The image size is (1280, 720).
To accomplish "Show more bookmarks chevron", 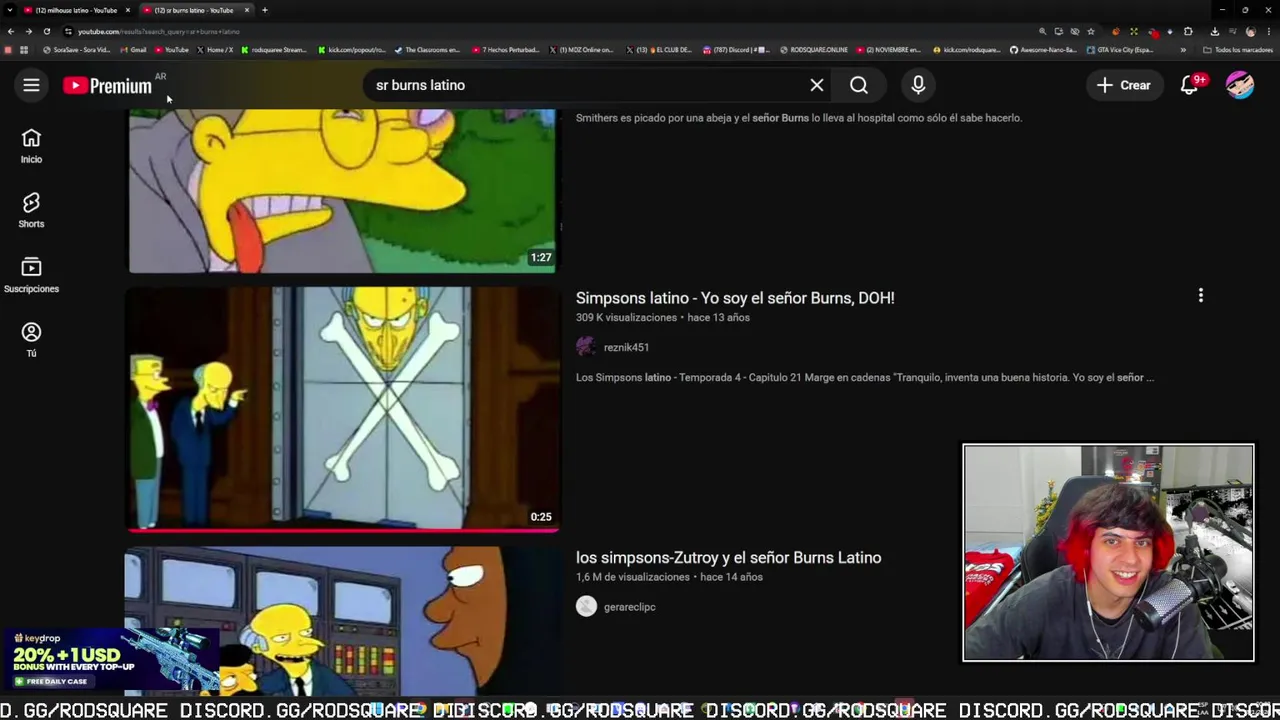I will click(x=1183, y=50).
